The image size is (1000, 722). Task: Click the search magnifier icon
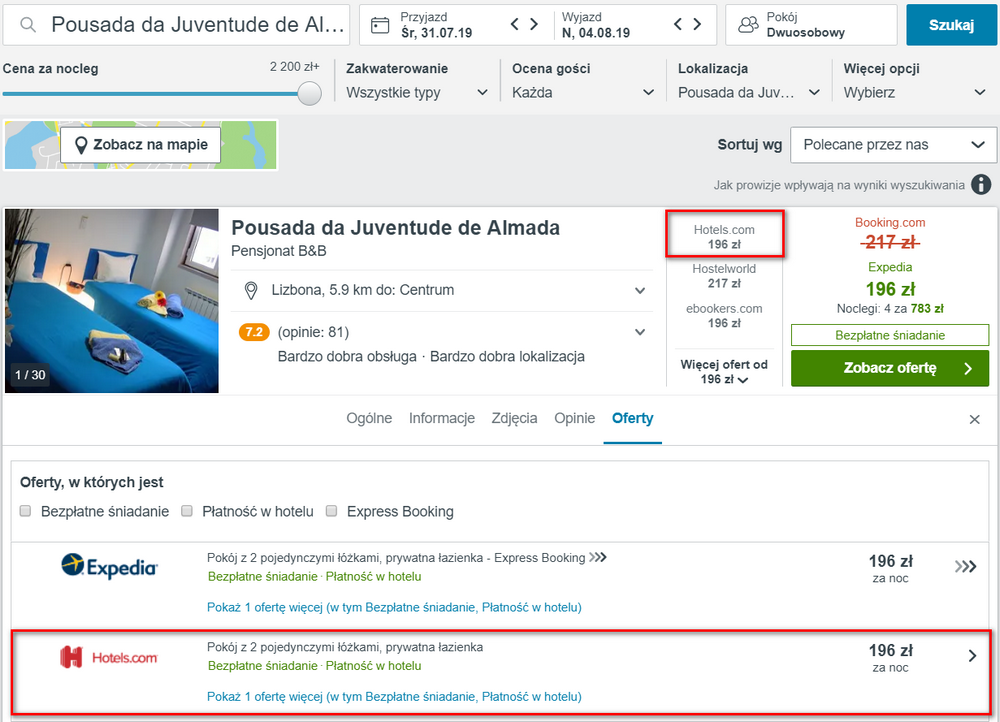point(27,25)
